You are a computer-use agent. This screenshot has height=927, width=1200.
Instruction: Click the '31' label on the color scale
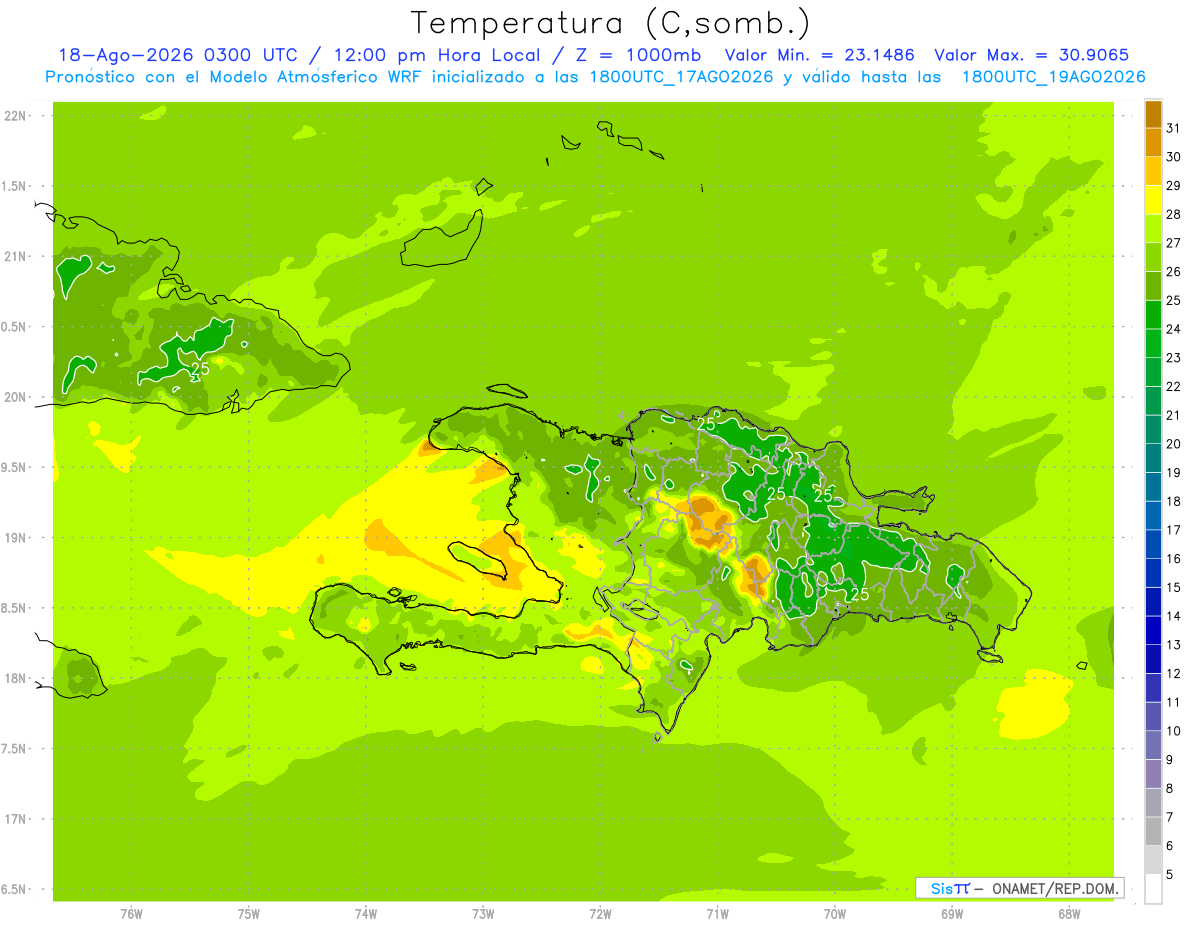1173,128
